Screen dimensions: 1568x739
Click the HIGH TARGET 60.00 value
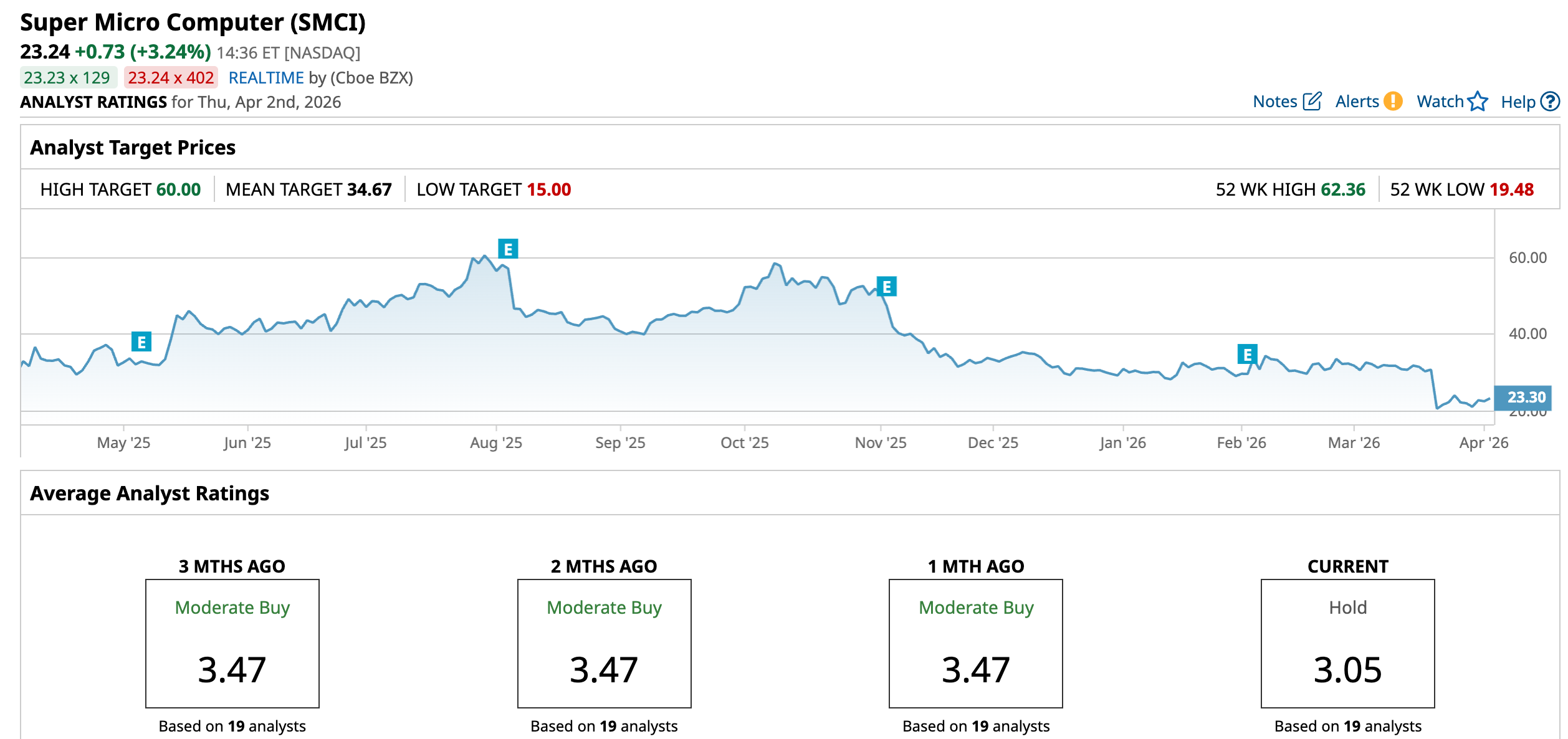coord(178,189)
